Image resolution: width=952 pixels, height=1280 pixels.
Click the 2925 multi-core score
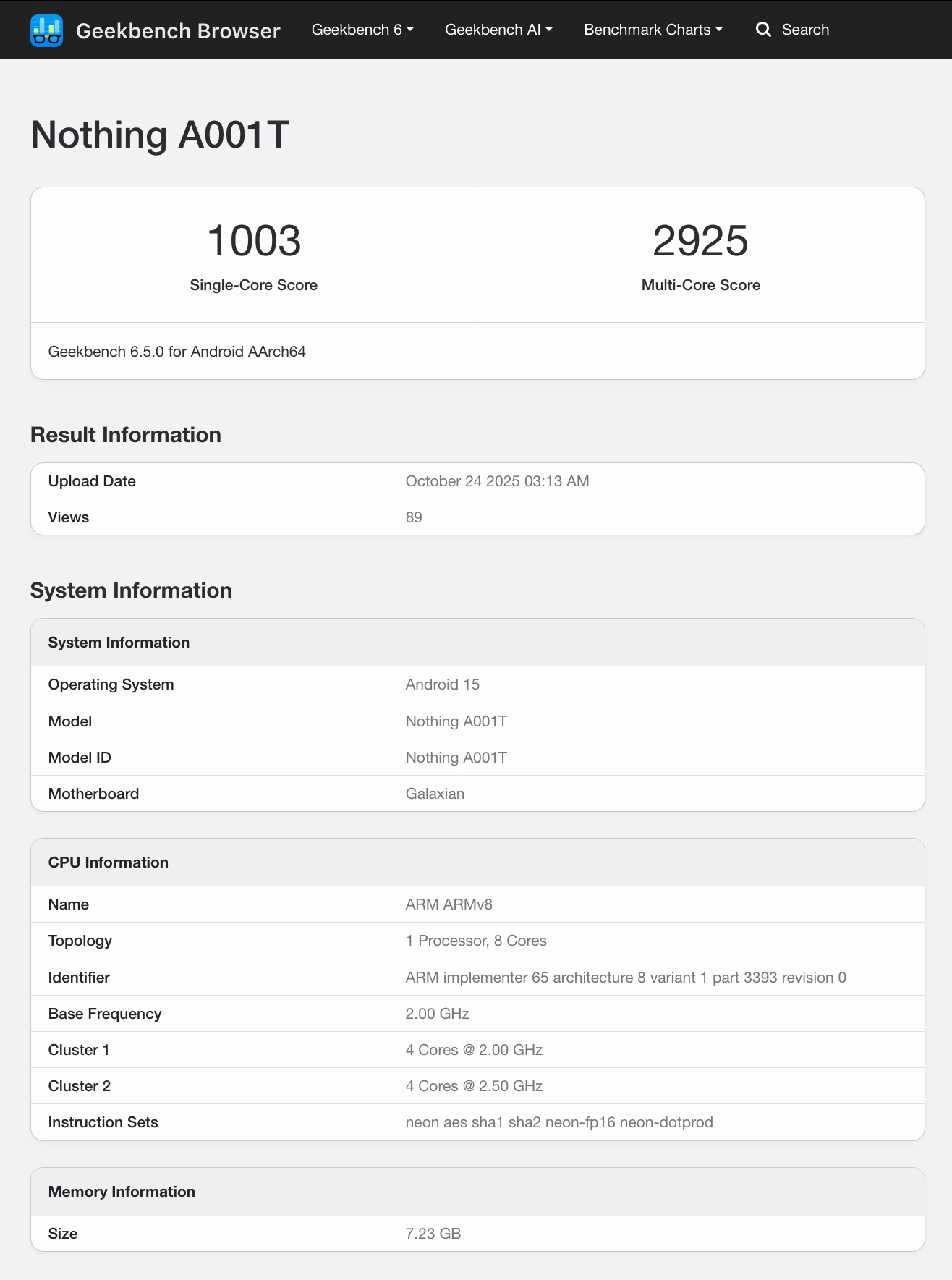pyautogui.click(x=700, y=240)
